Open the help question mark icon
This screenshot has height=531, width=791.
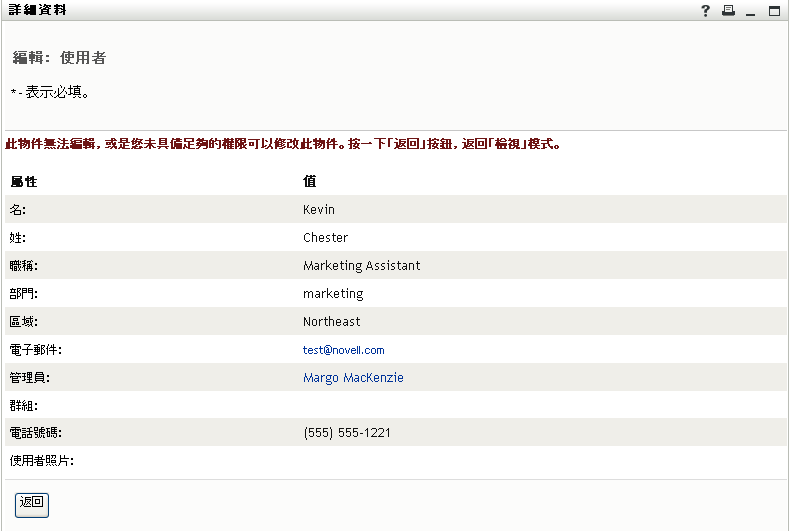705,11
